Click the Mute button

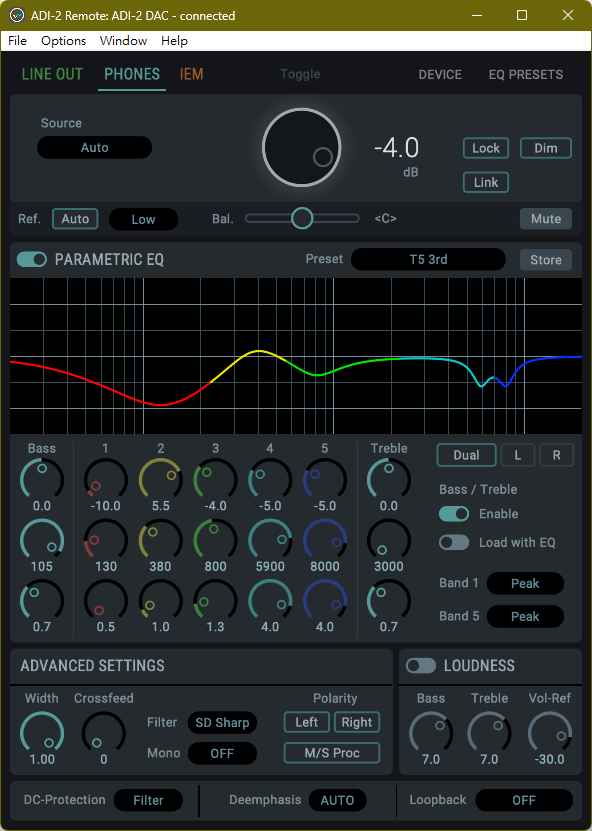pos(546,219)
